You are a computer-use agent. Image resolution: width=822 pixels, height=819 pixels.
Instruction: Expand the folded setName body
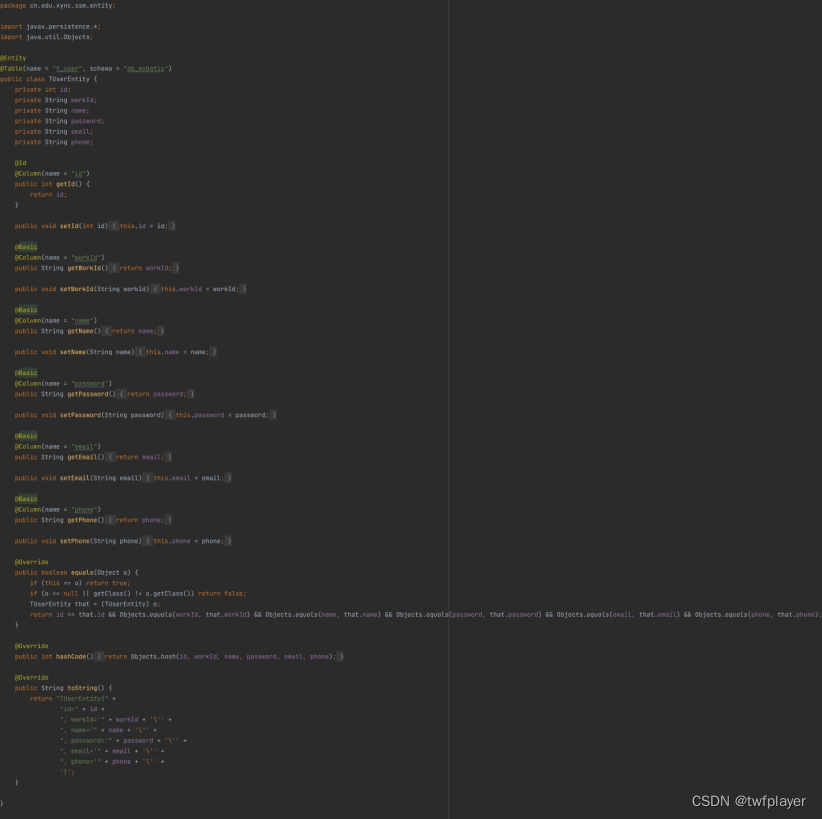coord(177,352)
